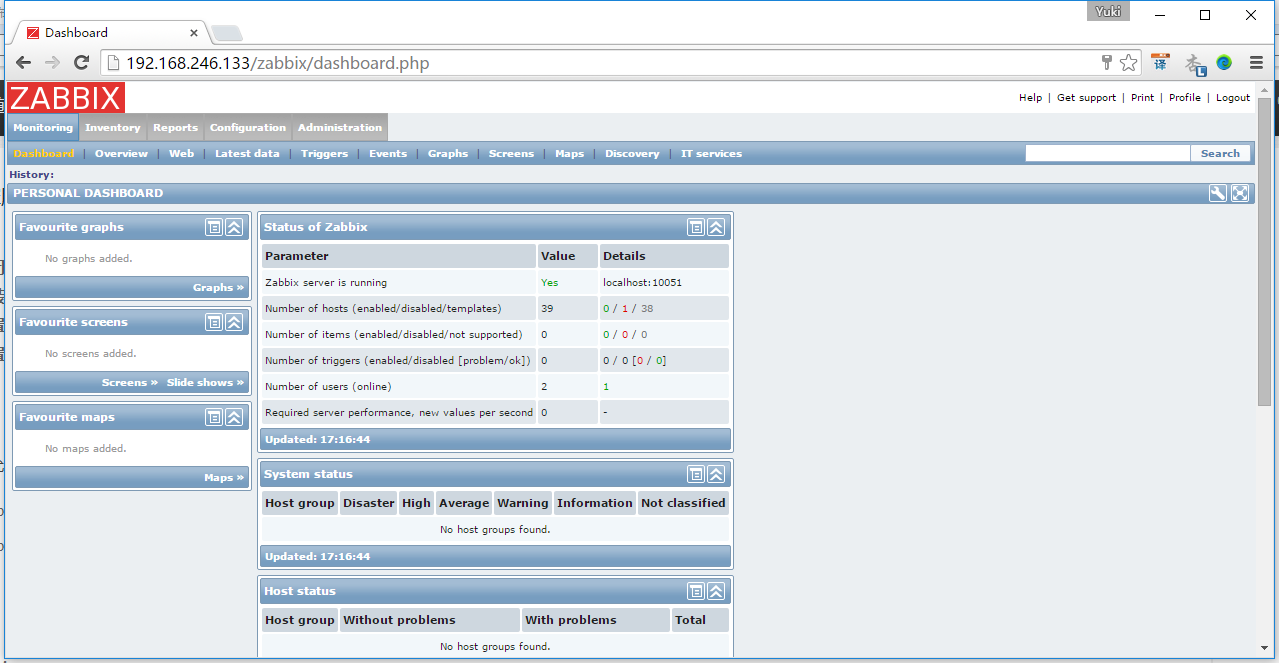Go back using the browser back arrow
The image size is (1279, 663).
point(23,63)
